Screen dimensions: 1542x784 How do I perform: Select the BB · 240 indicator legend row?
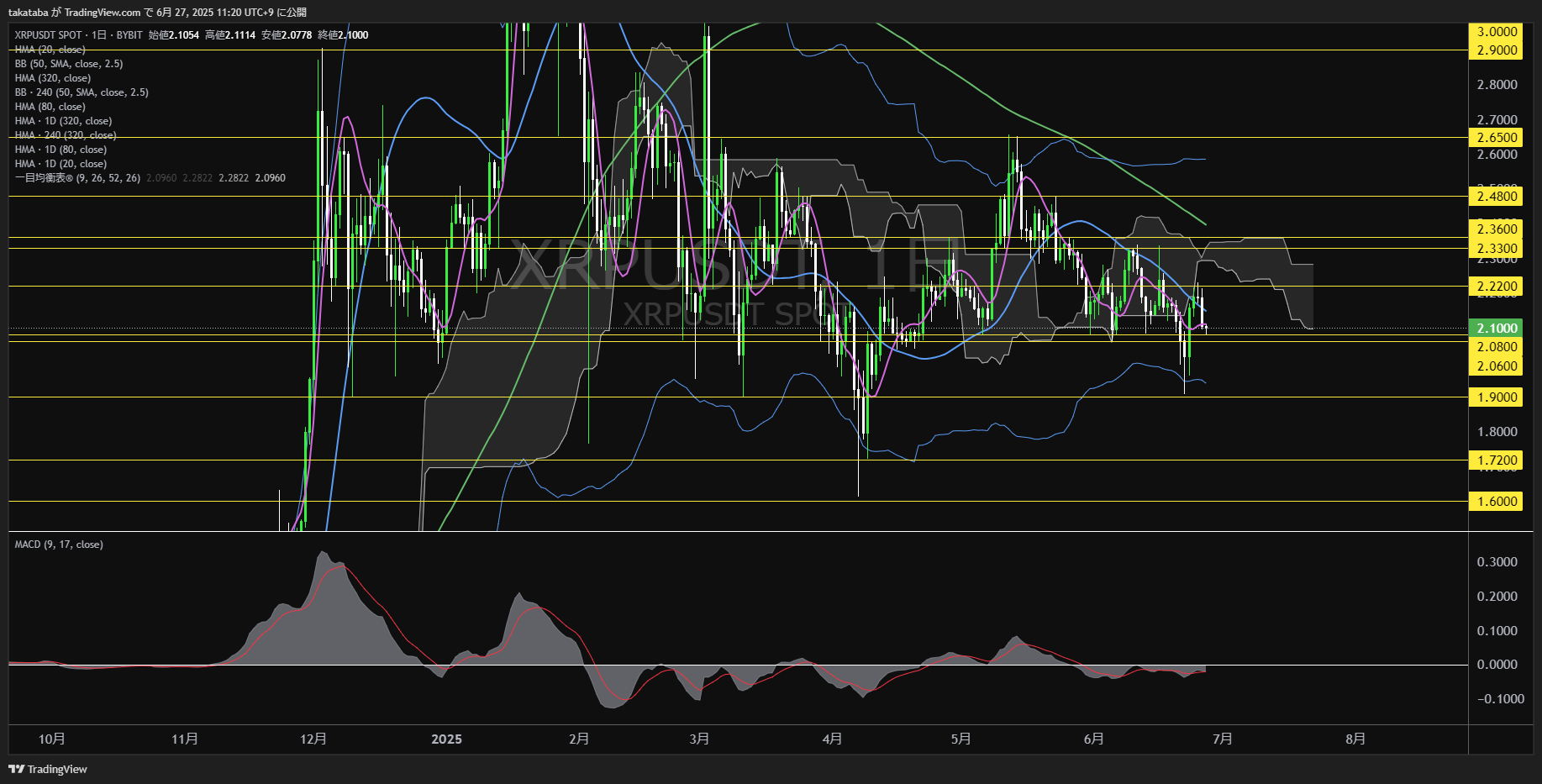click(82, 92)
